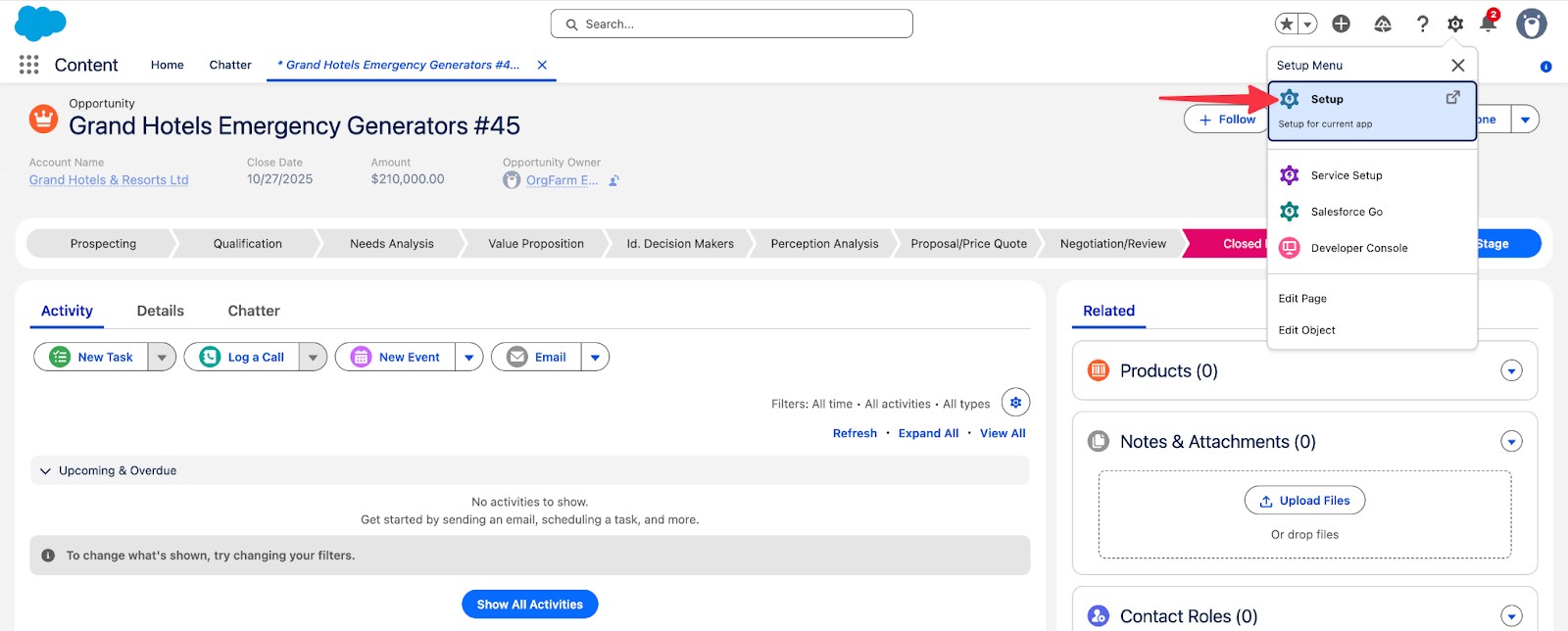
Task: Expand the Email dropdown arrow
Action: [595, 358]
